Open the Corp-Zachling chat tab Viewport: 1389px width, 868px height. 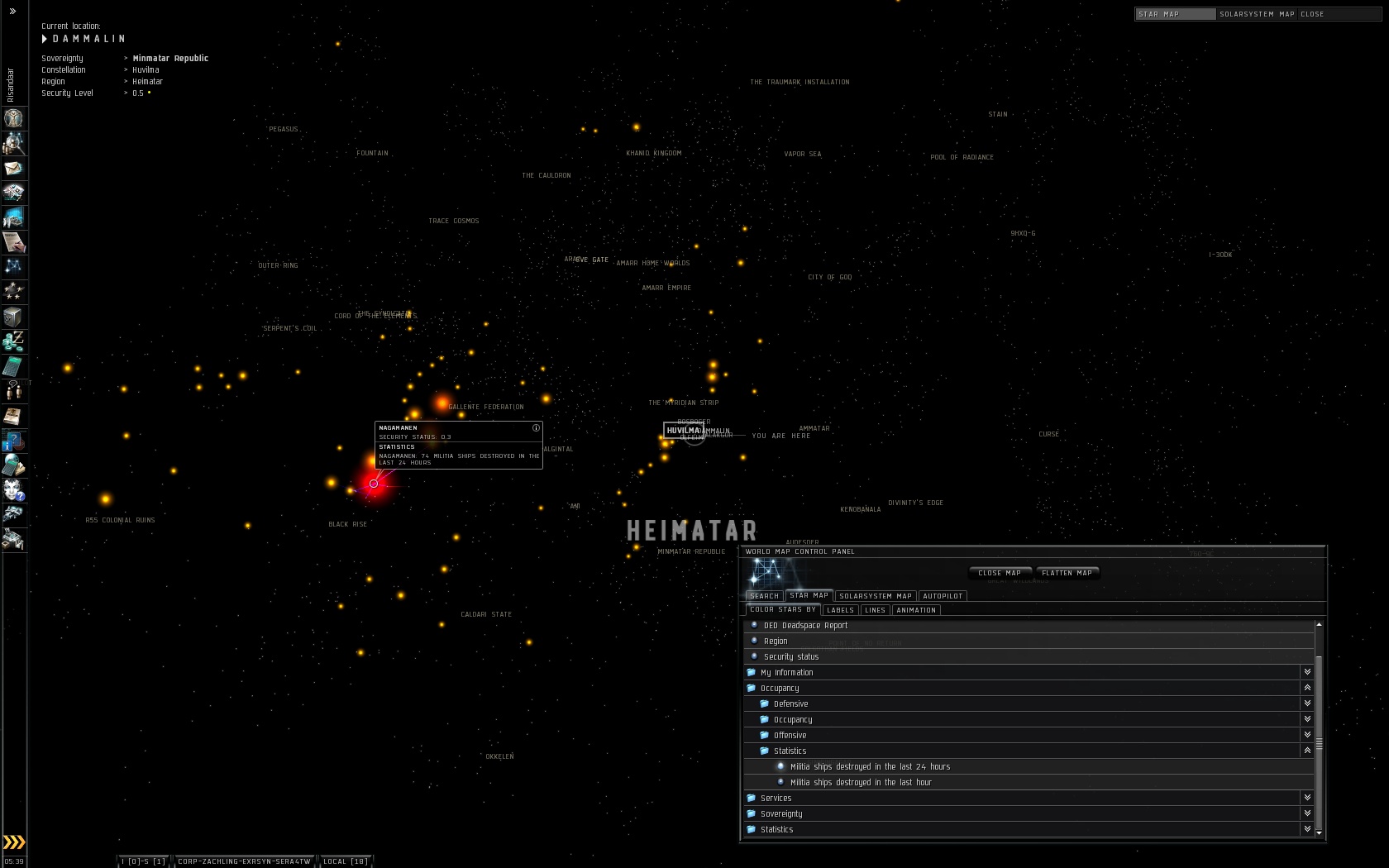coord(245,861)
